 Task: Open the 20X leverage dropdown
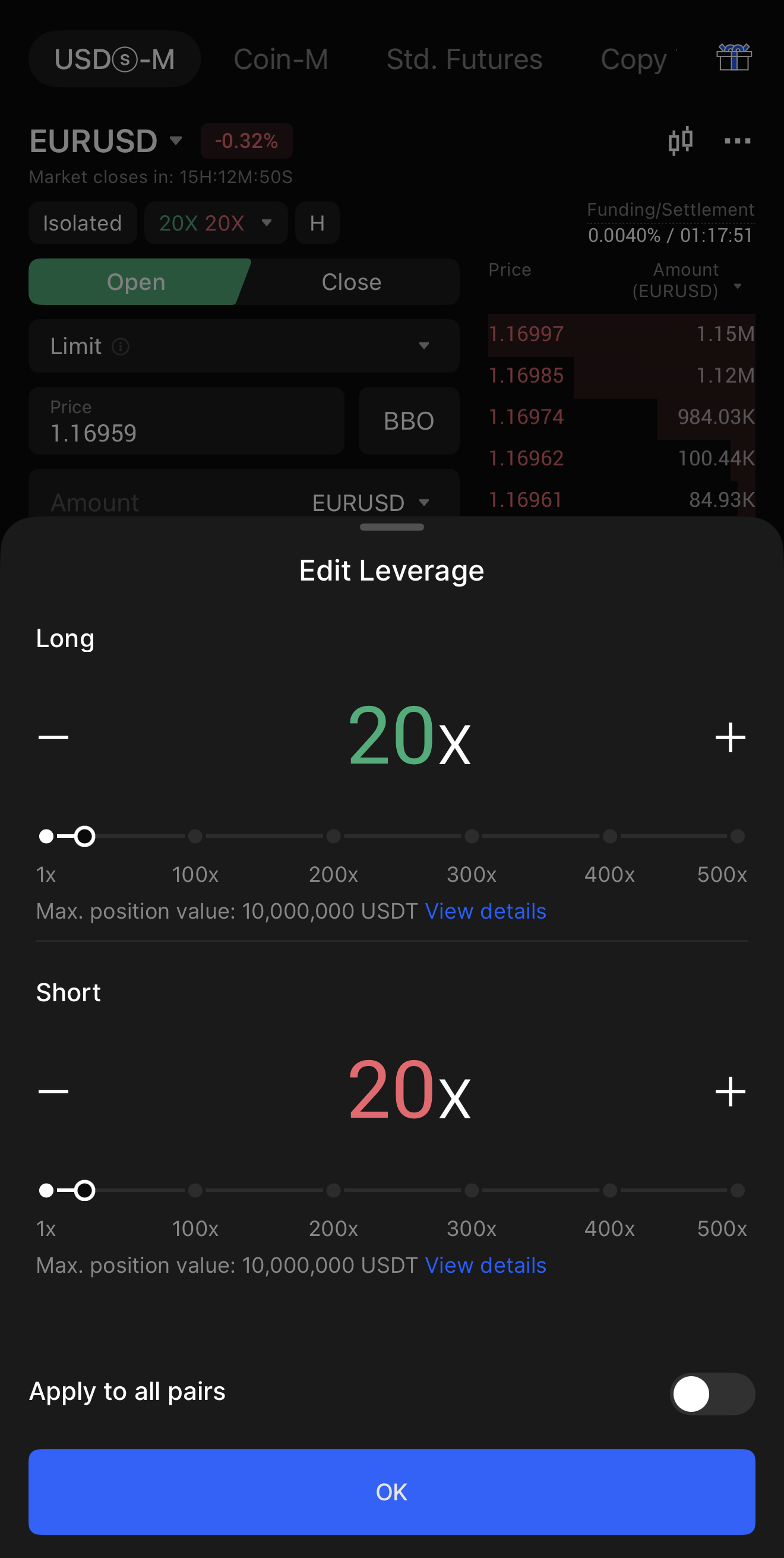coord(215,223)
